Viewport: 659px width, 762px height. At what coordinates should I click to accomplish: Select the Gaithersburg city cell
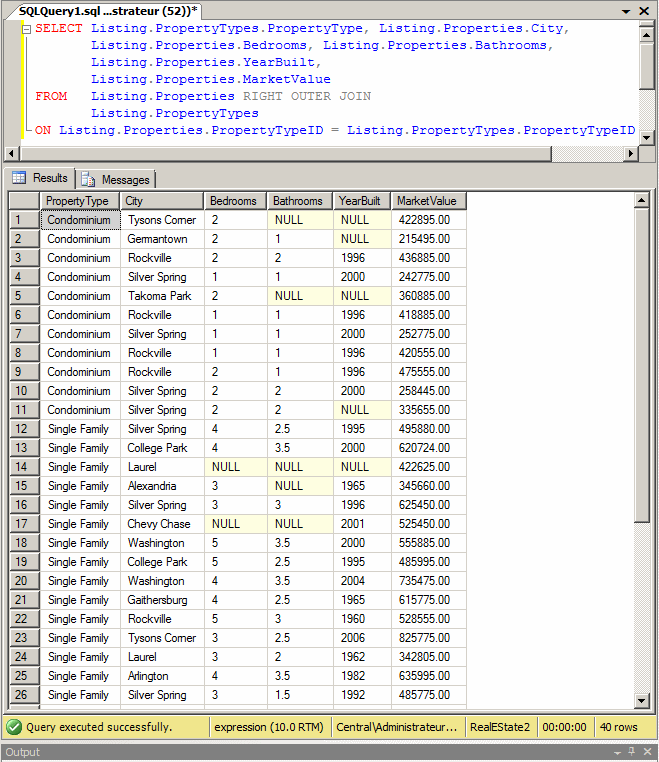point(162,600)
